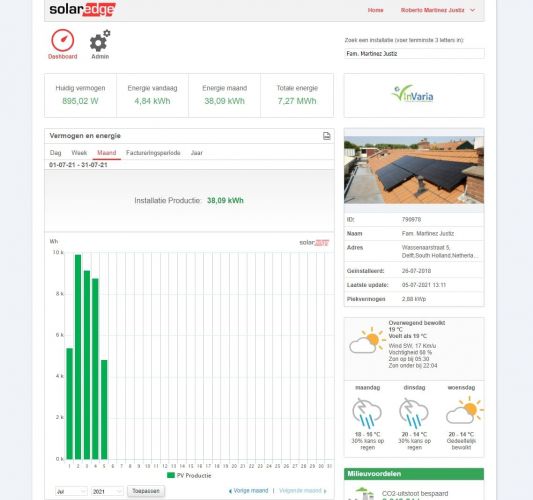This screenshot has width=533, height=500.
Task: Toggle PV Productie legend series
Action: pos(189,476)
